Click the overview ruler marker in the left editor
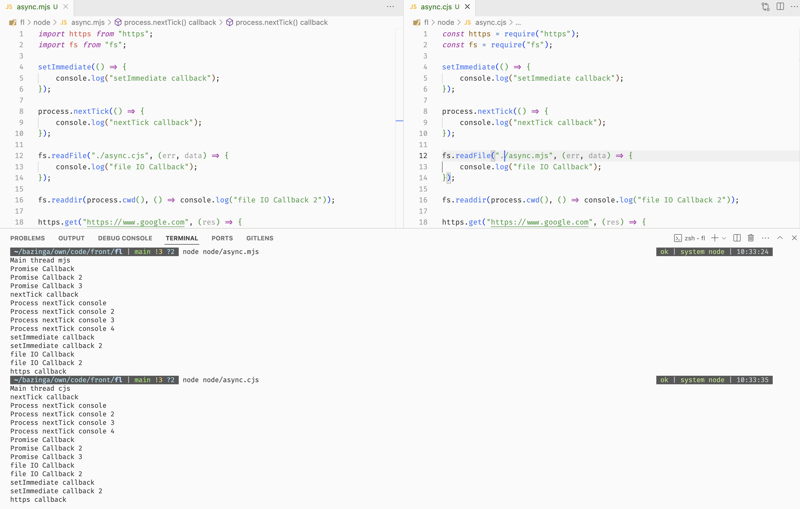This screenshot has width=800, height=509. pyautogui.click(x=399, y=121)
